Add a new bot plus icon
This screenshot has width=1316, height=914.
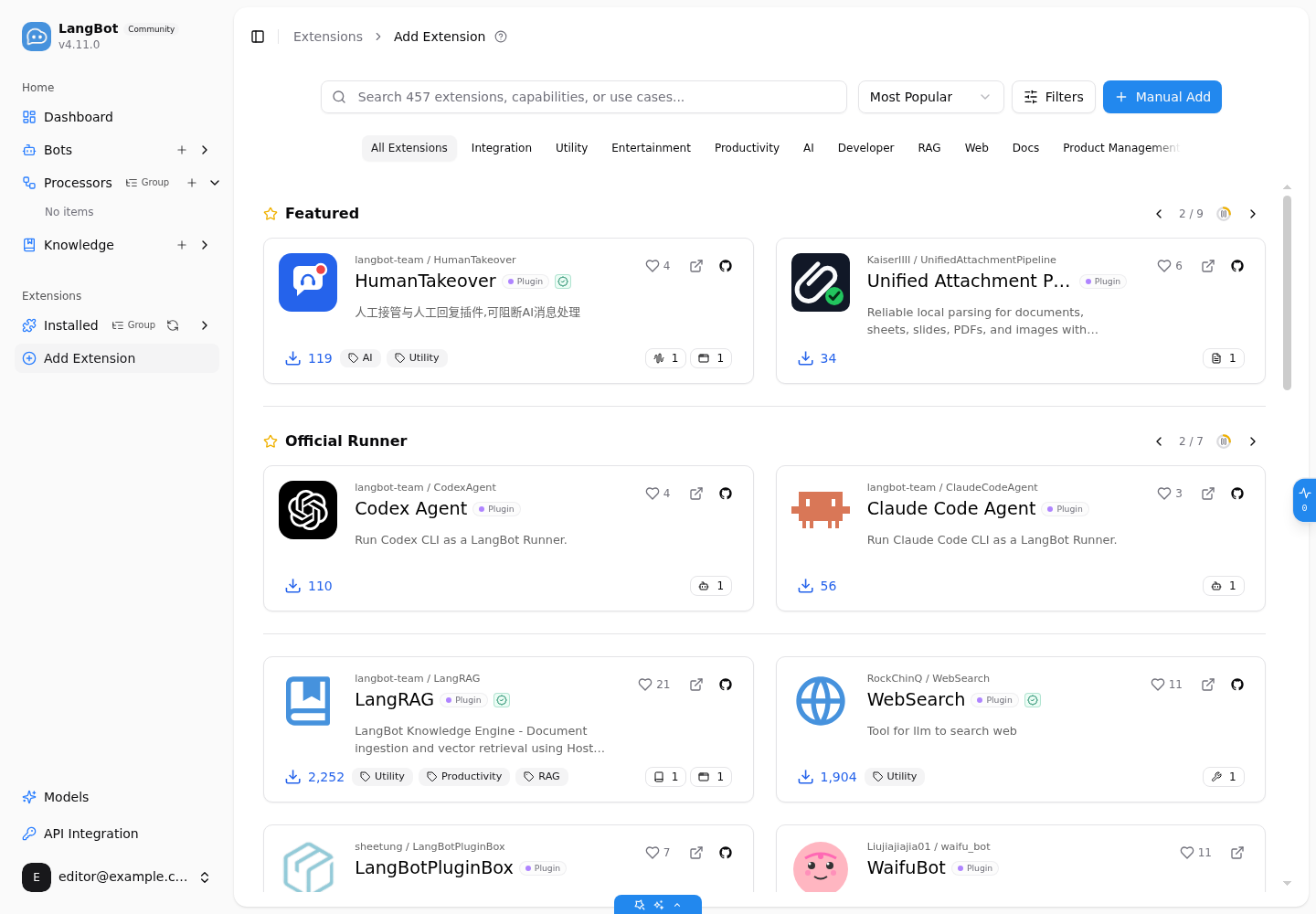click(x=182, y=150)
